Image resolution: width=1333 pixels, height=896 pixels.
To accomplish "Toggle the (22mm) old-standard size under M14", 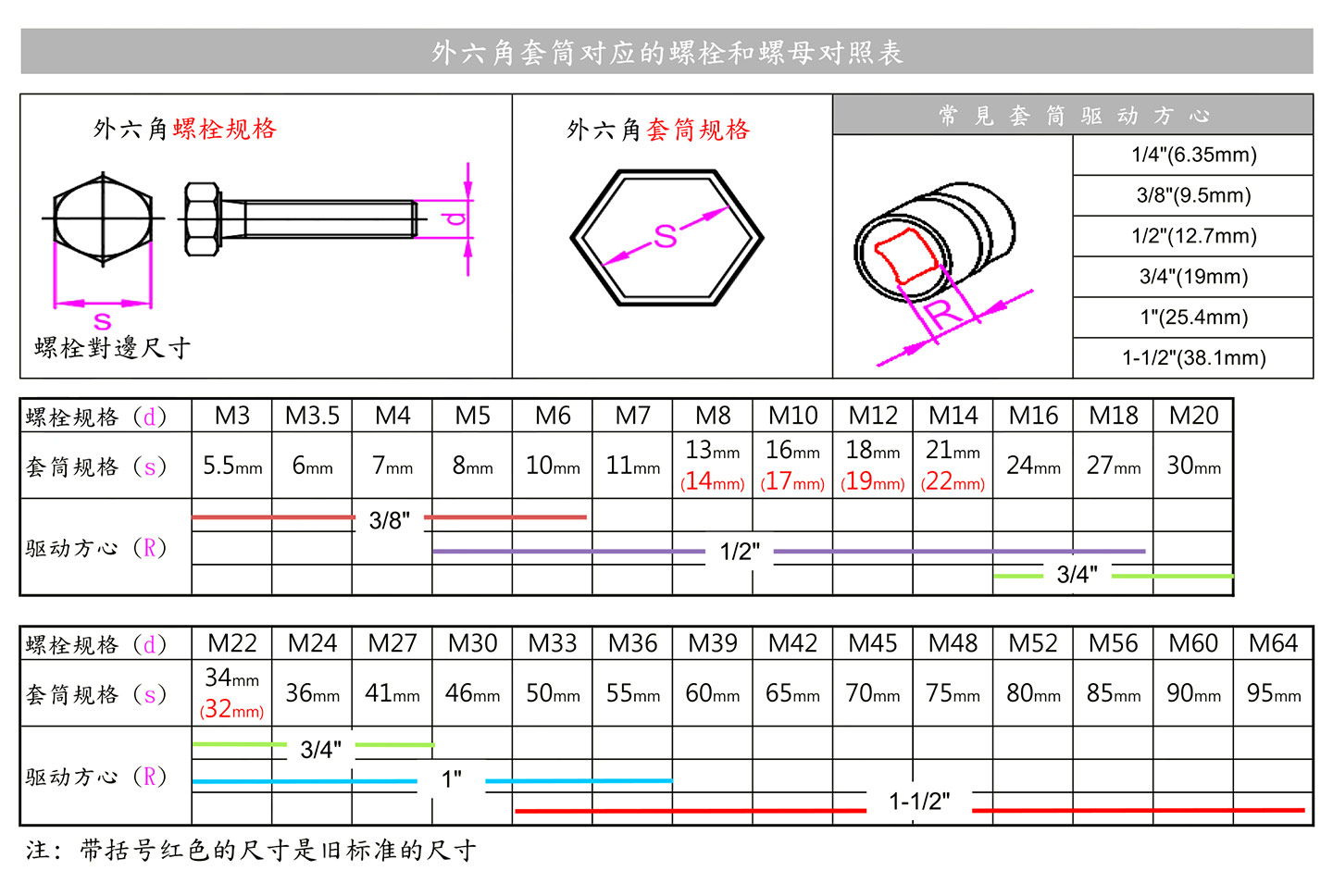I will pyautogui.click(x=953, y=481).
